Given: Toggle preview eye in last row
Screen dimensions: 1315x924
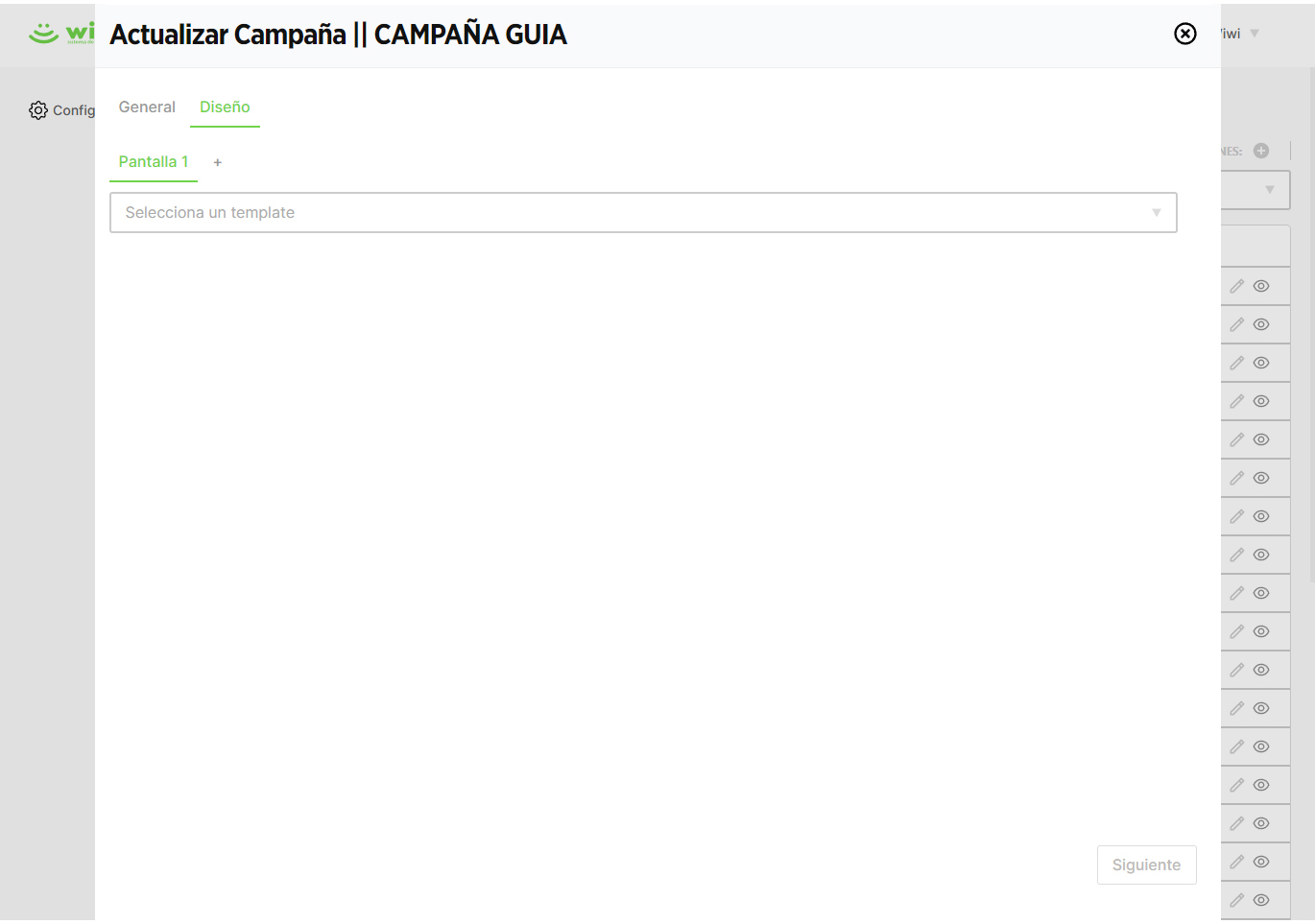Looking at the screenshot, I should tap(1261, 900).
